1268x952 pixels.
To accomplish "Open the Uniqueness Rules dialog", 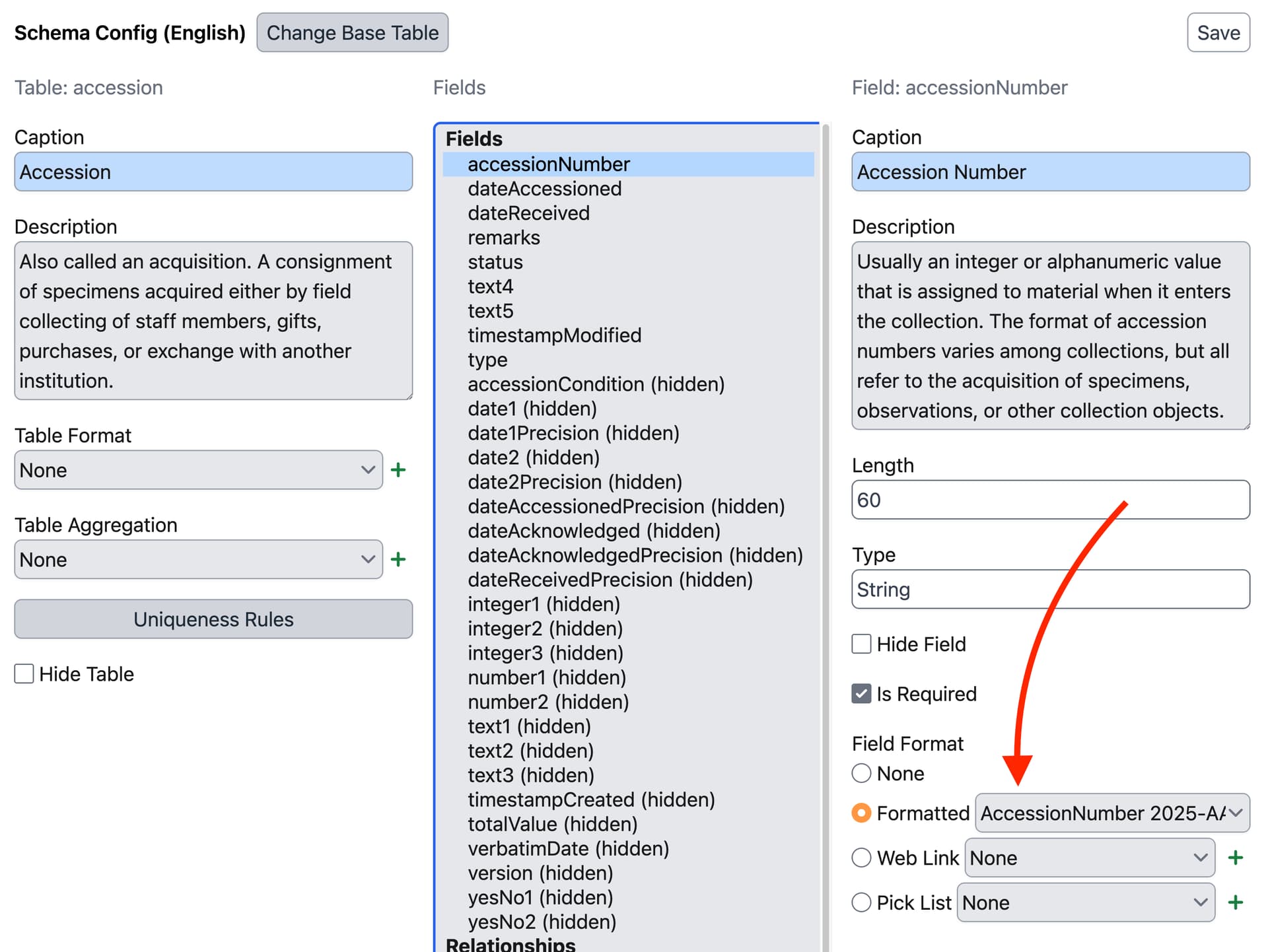I will click(x=213, y=619).
